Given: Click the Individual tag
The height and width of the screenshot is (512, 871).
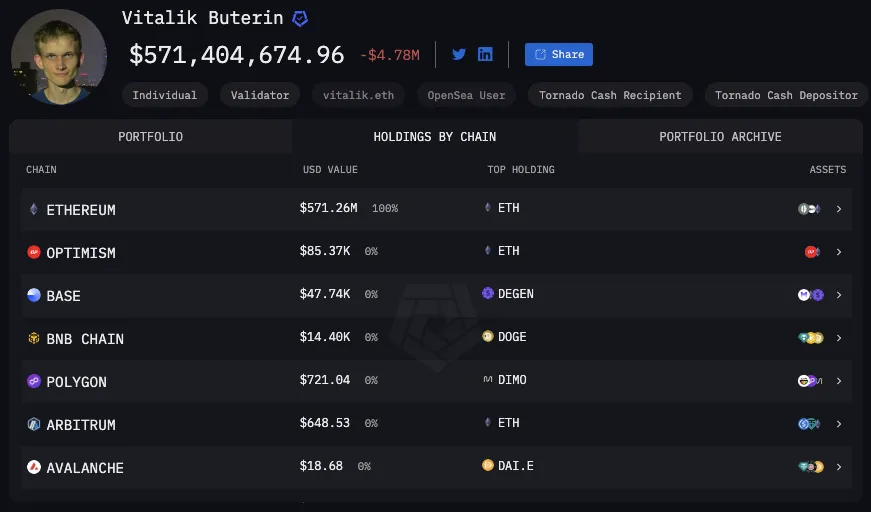Looking at the screenshot, I should (x=164, y=95).
